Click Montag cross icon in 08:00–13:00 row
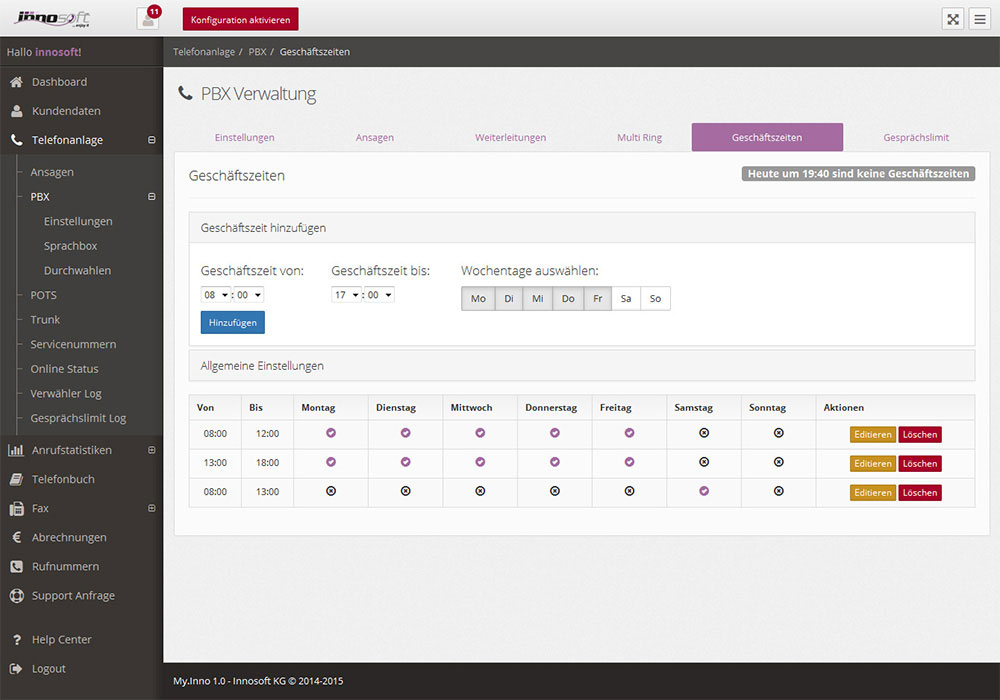 331,491
